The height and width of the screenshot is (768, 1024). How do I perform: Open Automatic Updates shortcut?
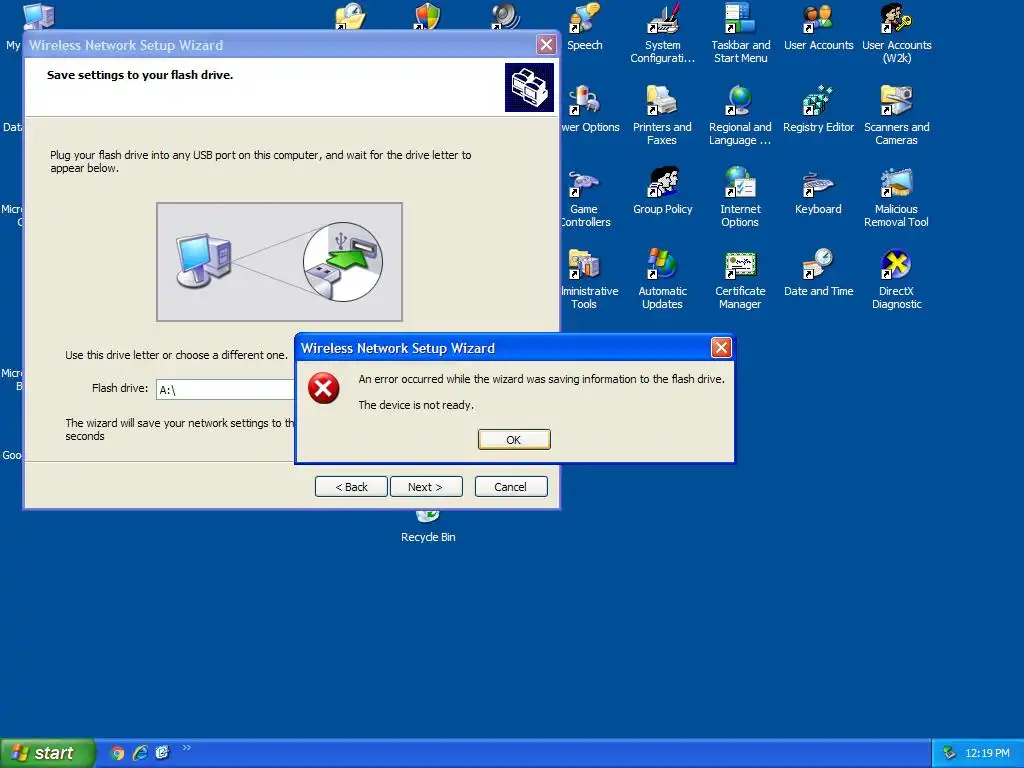pyautogui.click(x=662, y=279)
